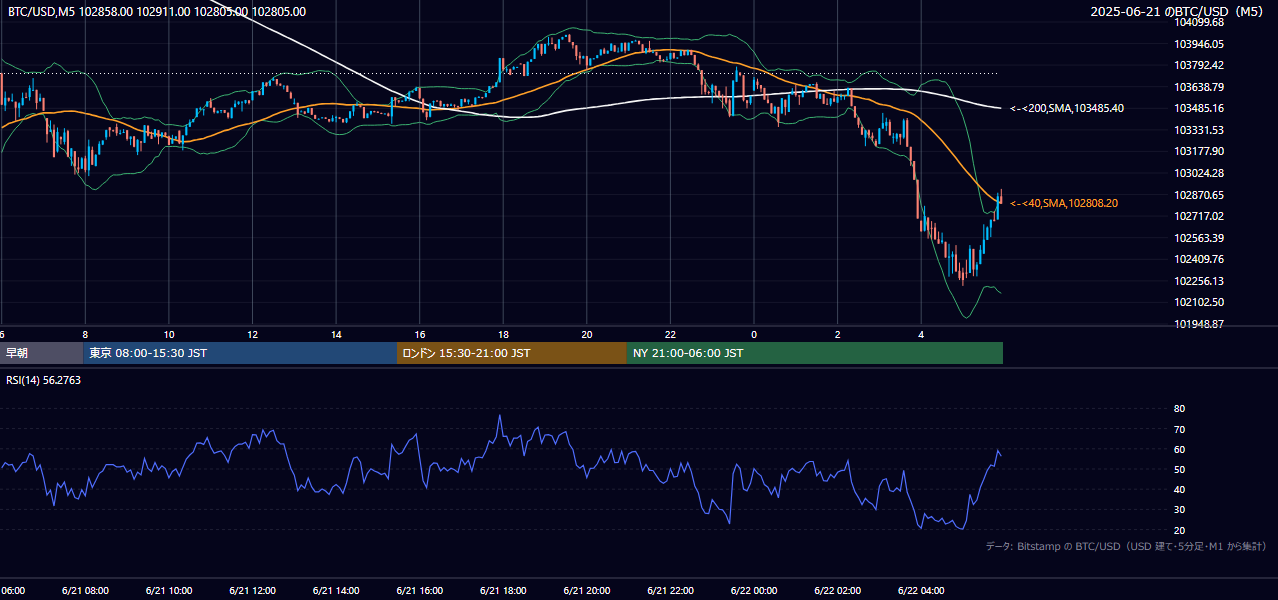This screenshot has height=600, width=1278.
Task: Select the 40 SMA label 102808.20
Action: pyautogui.click(x=1064, y=203)
